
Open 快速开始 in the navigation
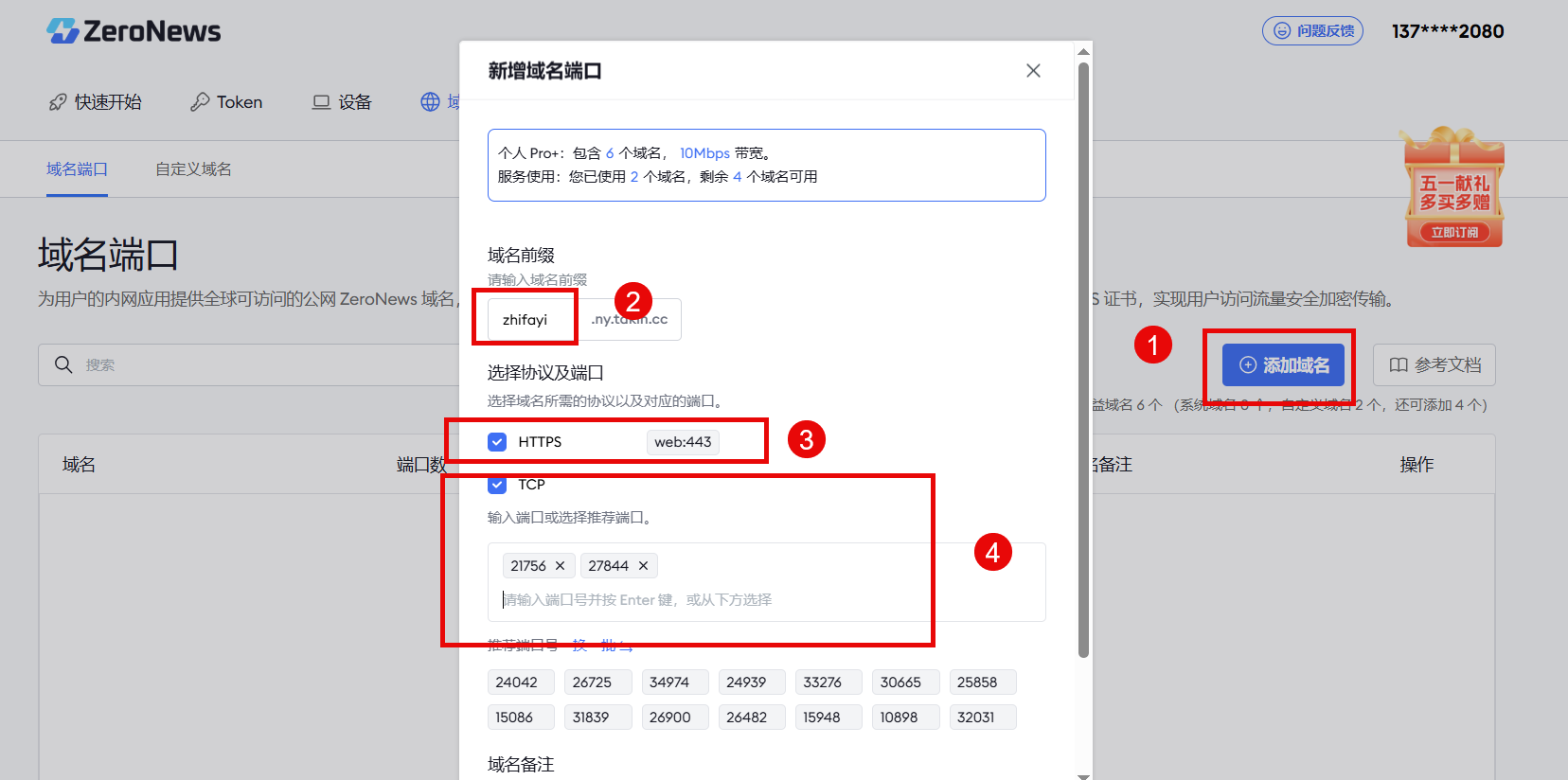click(95, 102)
